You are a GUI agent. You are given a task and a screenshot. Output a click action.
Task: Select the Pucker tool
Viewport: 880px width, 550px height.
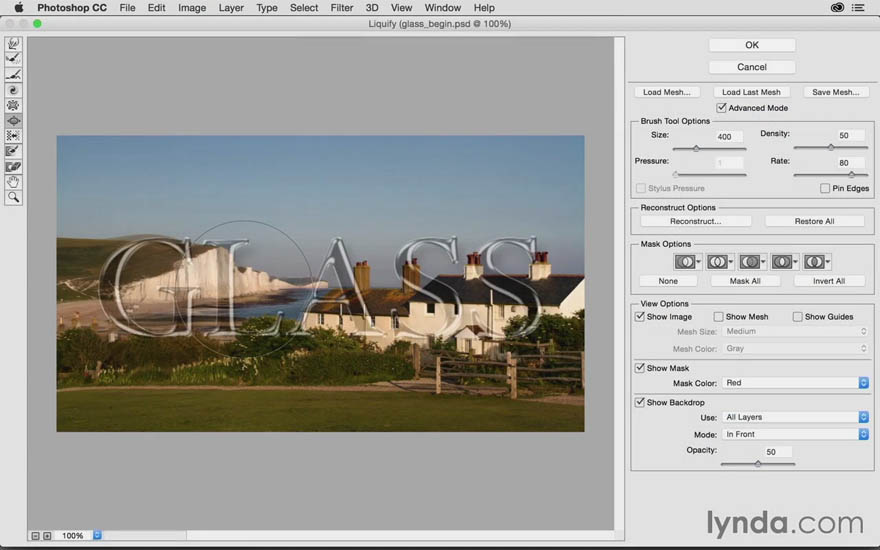pos(13,105)
